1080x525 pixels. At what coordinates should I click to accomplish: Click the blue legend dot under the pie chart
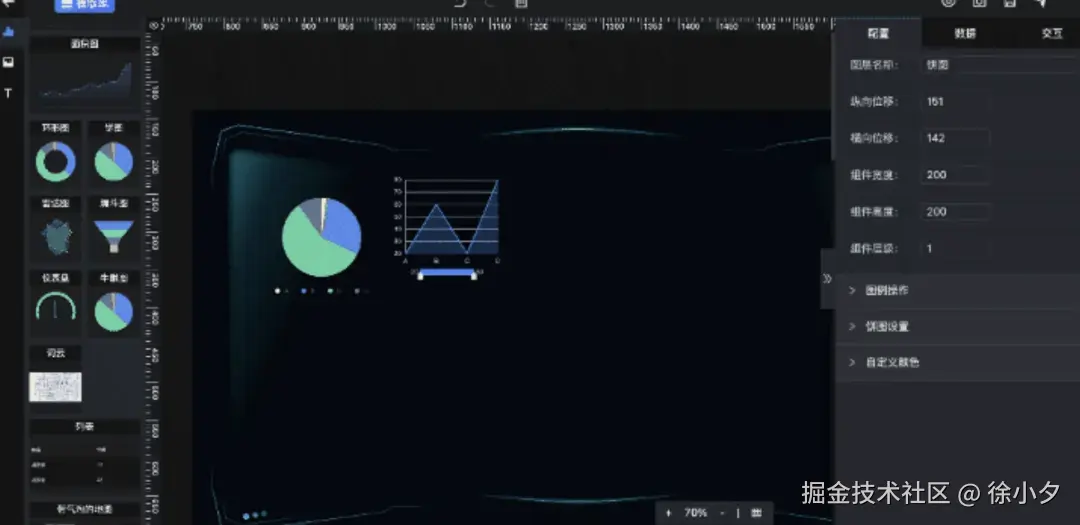[304, 291]
